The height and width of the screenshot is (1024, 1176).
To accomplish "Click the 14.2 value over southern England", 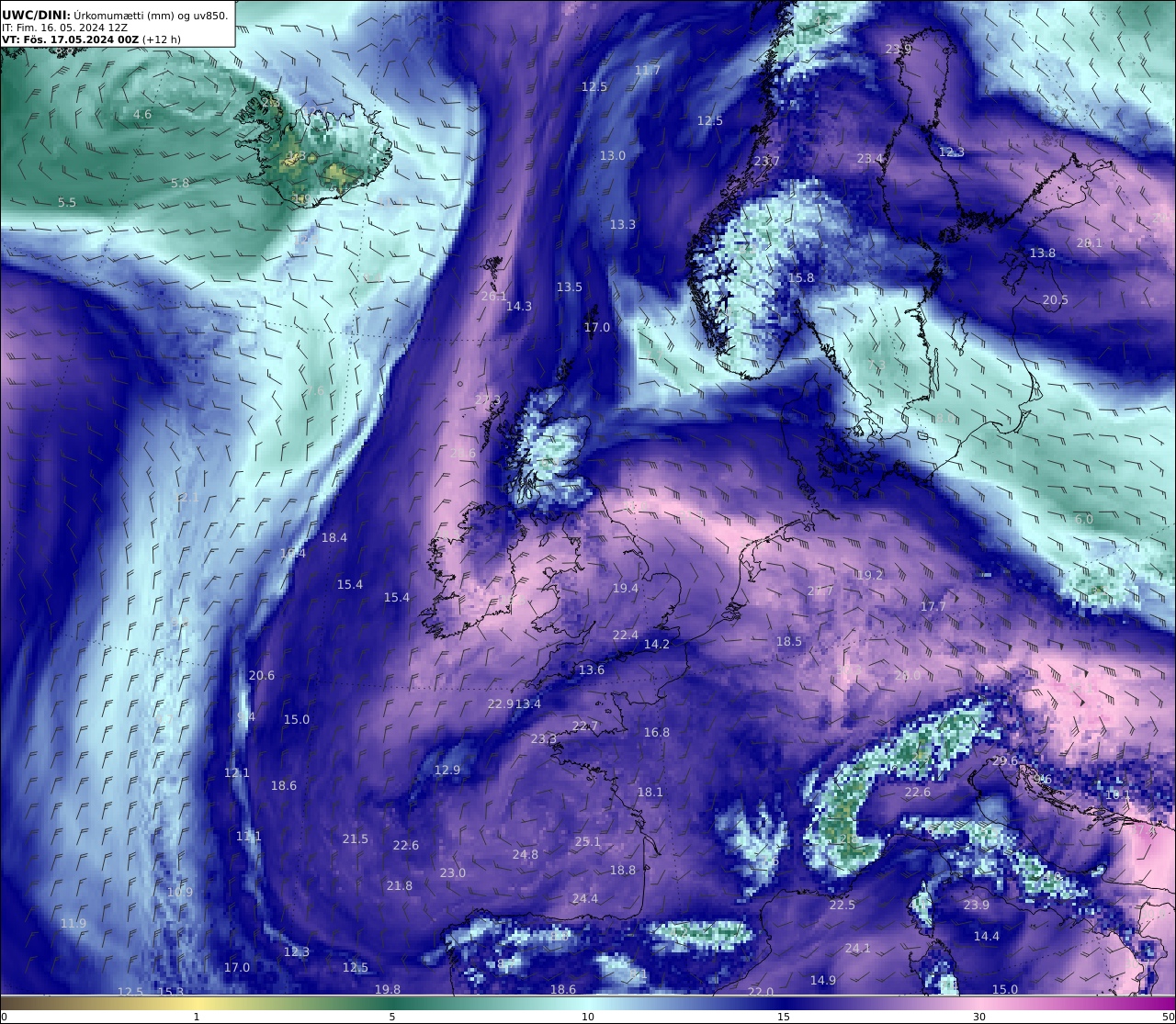I will (x=657, y=645).
